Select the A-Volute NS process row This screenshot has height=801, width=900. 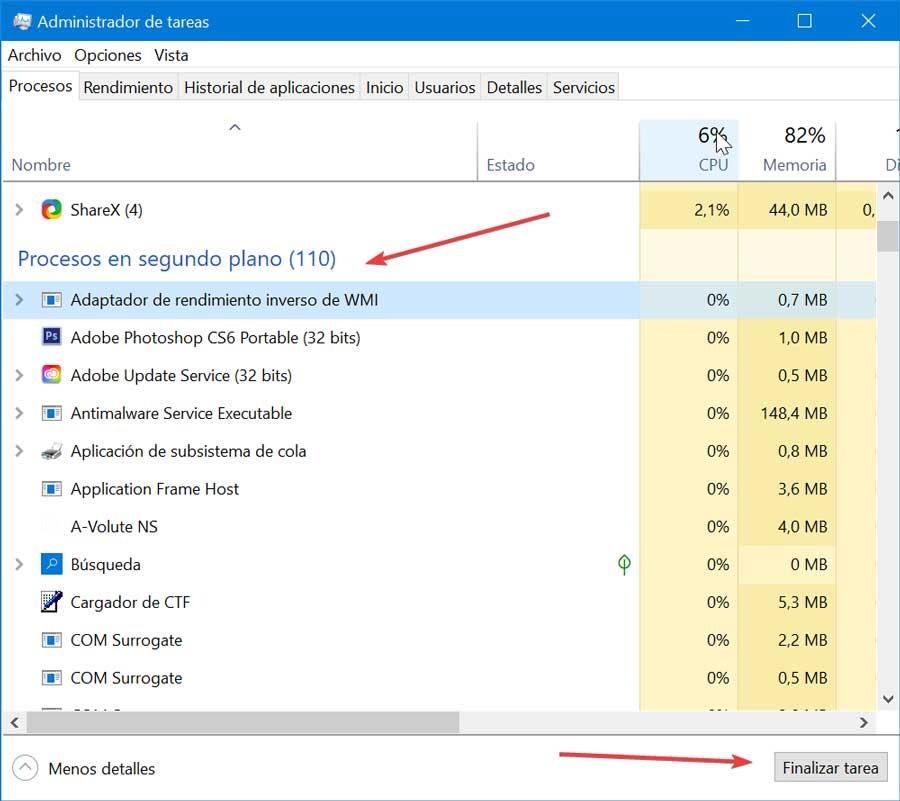(x=440, y=527)
